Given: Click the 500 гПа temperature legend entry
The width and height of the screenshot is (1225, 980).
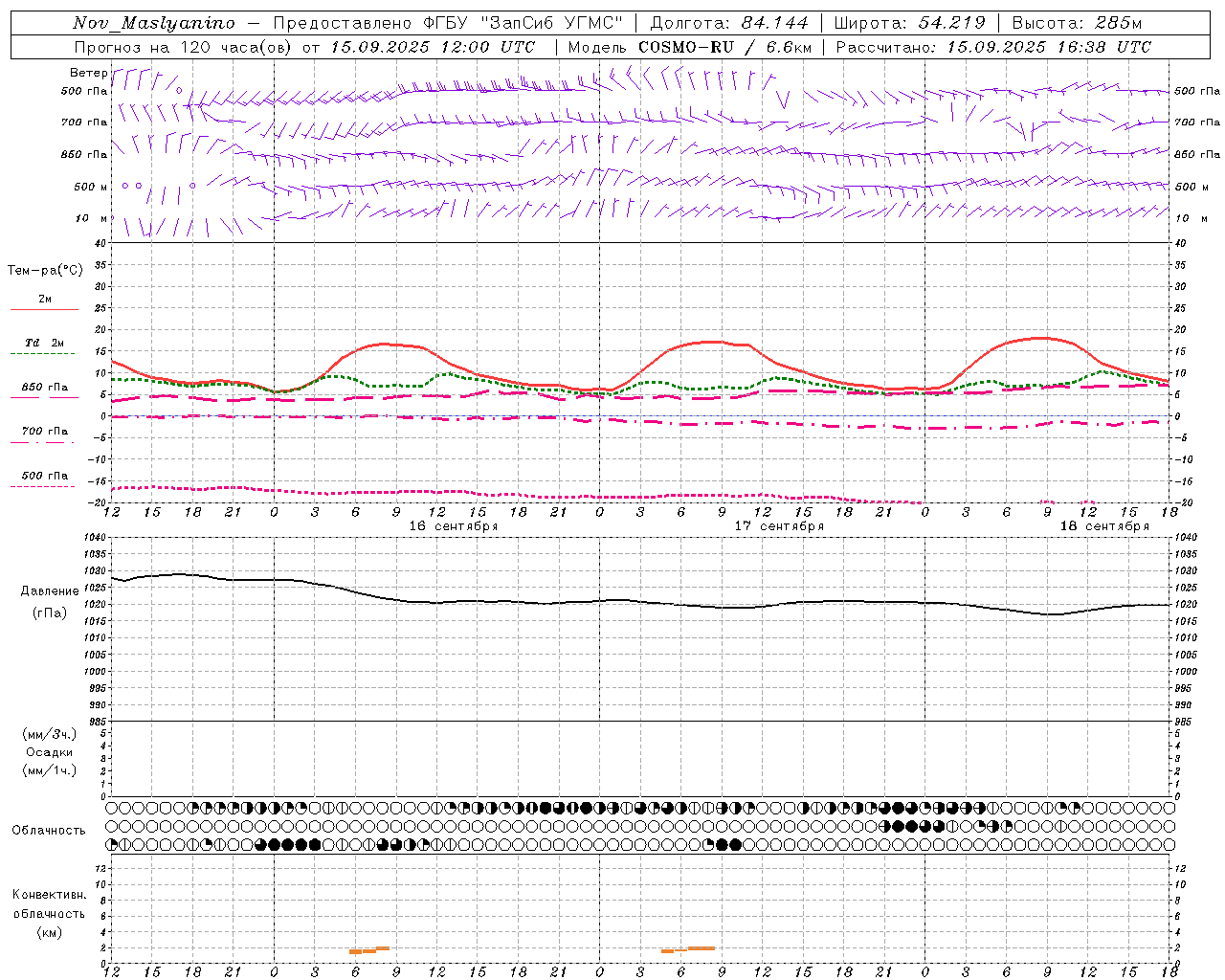Looking at the screenshot, I should (44, 476).
